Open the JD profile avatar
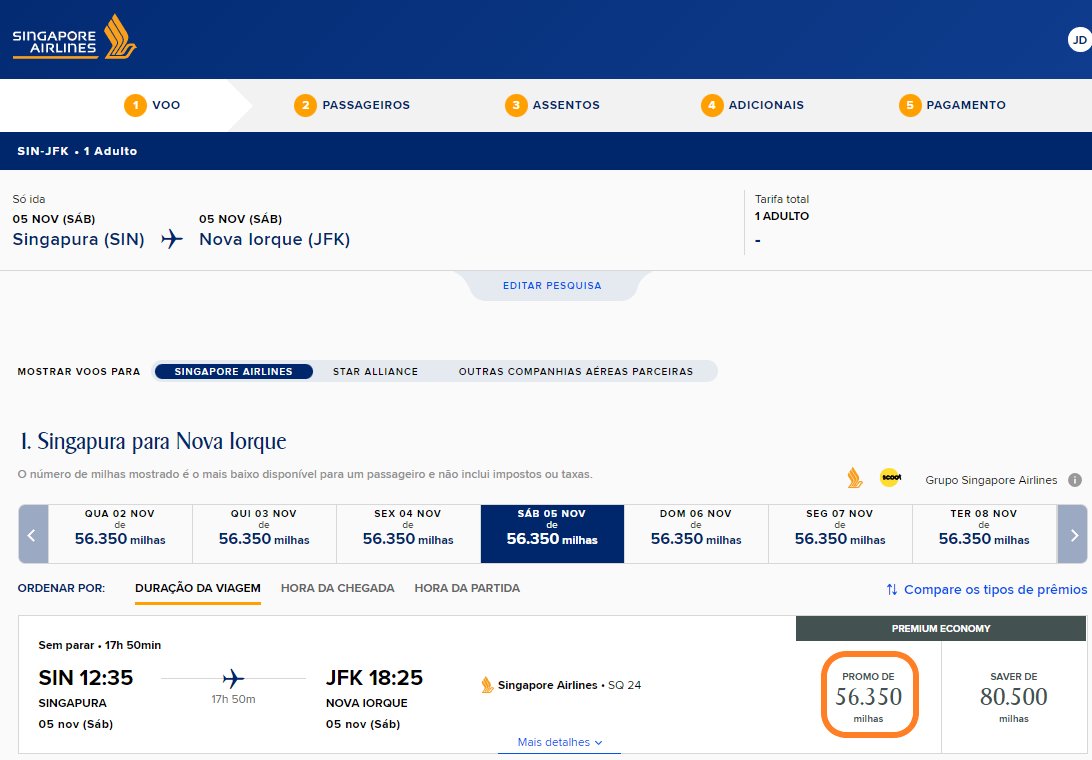The height and width of the screenshot is (760, 1092). 1079,40
